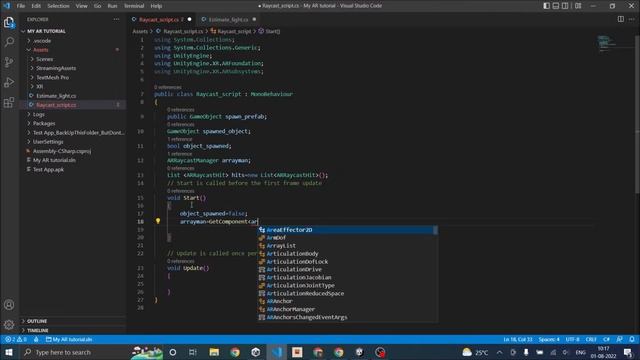
Task: Show errors and warnings in status bar
Action: pyautogui.click(x=16, y=340)
